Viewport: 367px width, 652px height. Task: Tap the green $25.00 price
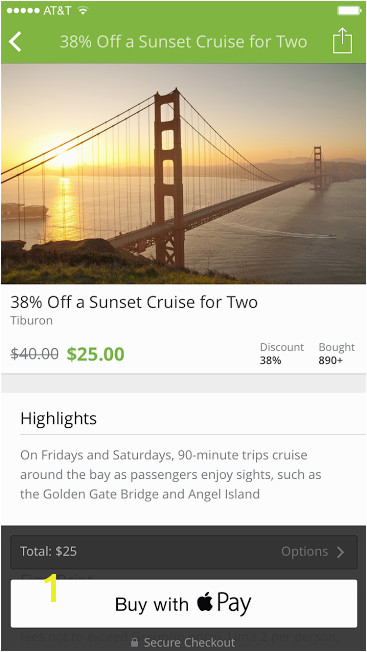[x=96, y=354]
